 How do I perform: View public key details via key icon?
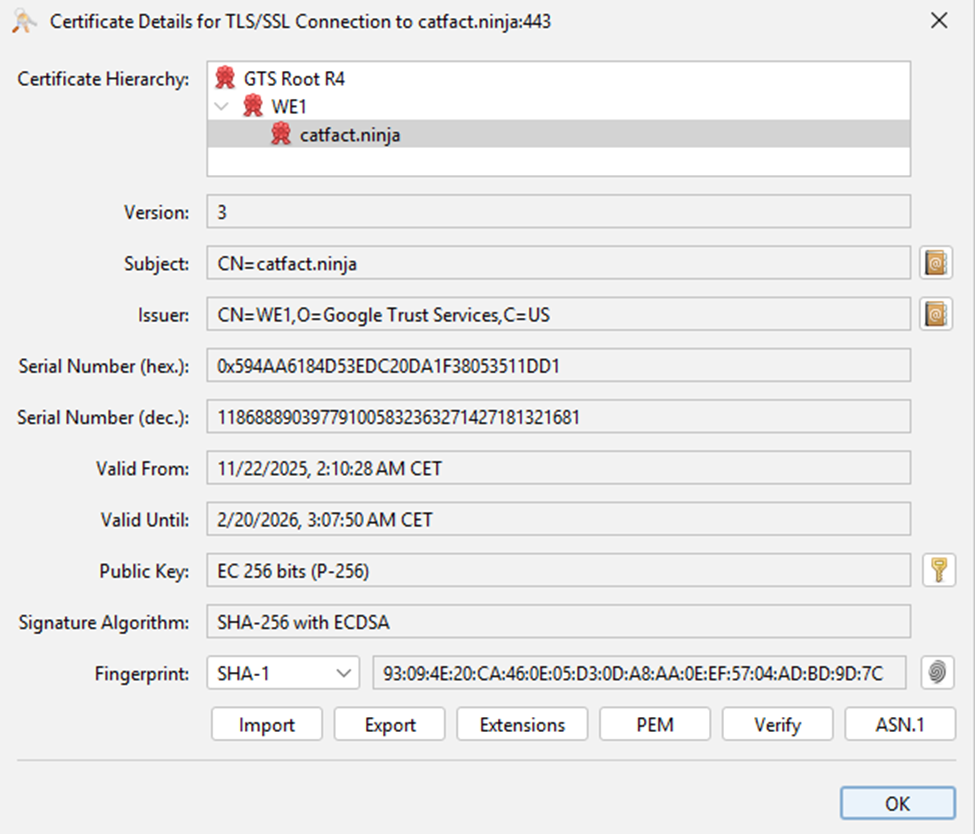pyautogui.click(x=939, y=570)
